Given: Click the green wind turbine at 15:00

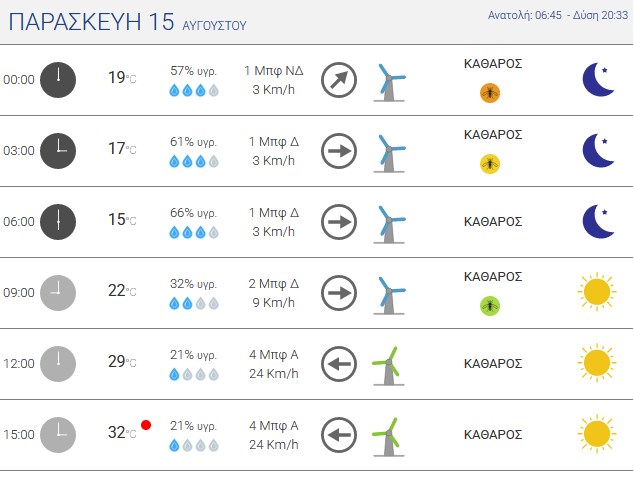Looking at the screenshot, I should click(389, 437).
